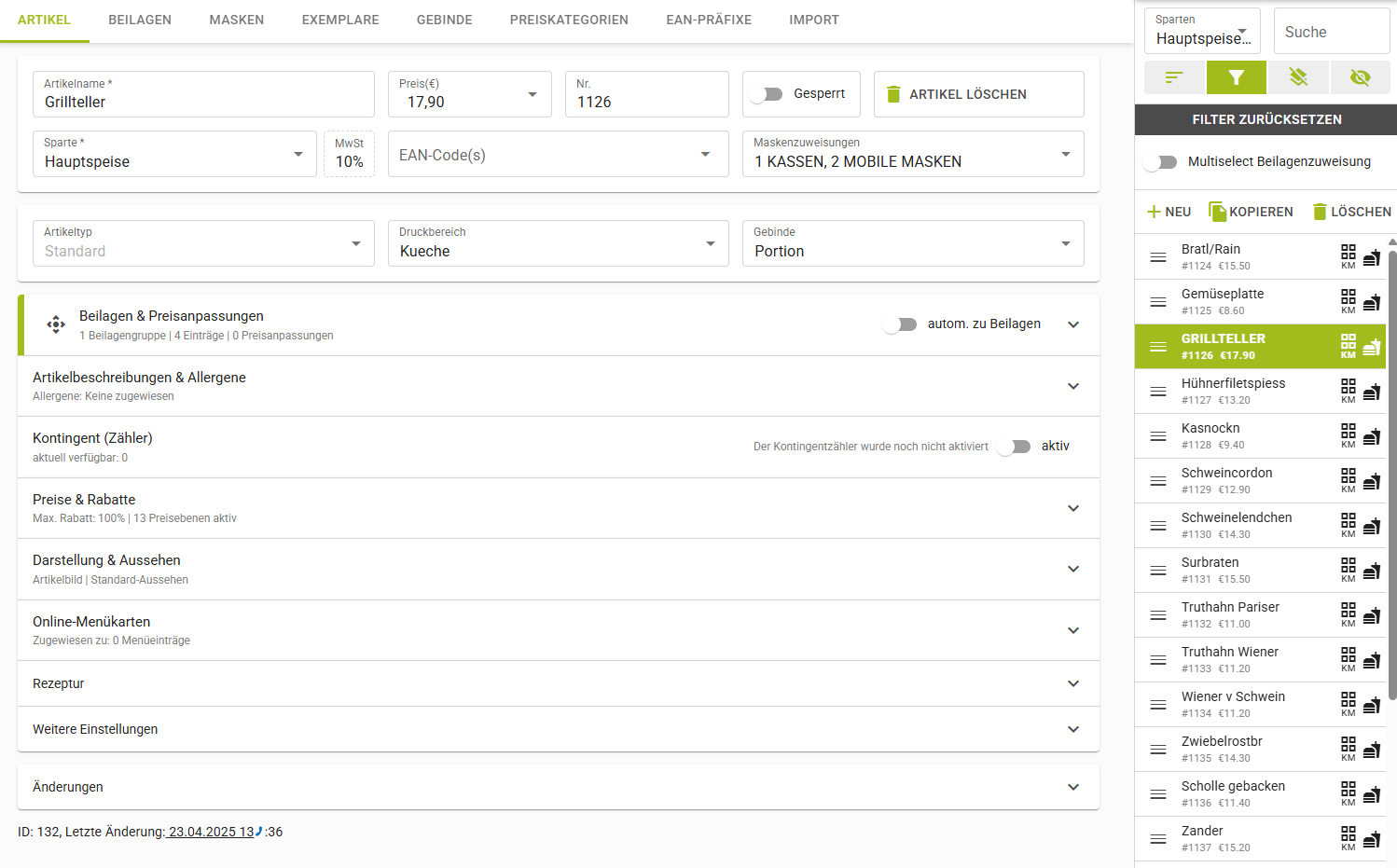Screen dimensions: 1397x868
Task: Activate the Kontingent aktiv toggle
Action: tap(1015, 447)
